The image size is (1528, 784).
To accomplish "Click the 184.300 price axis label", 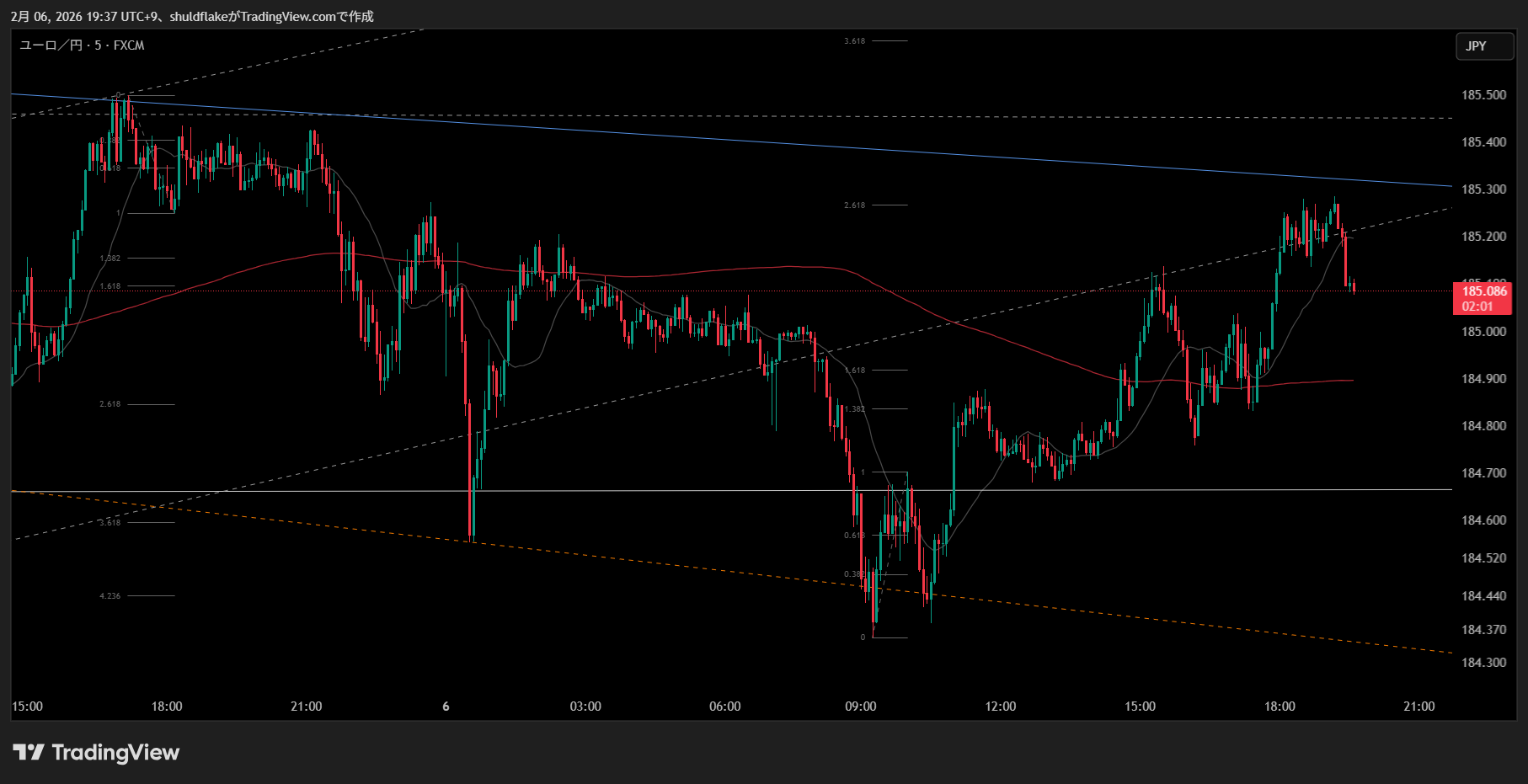I will click(1483, 663).
